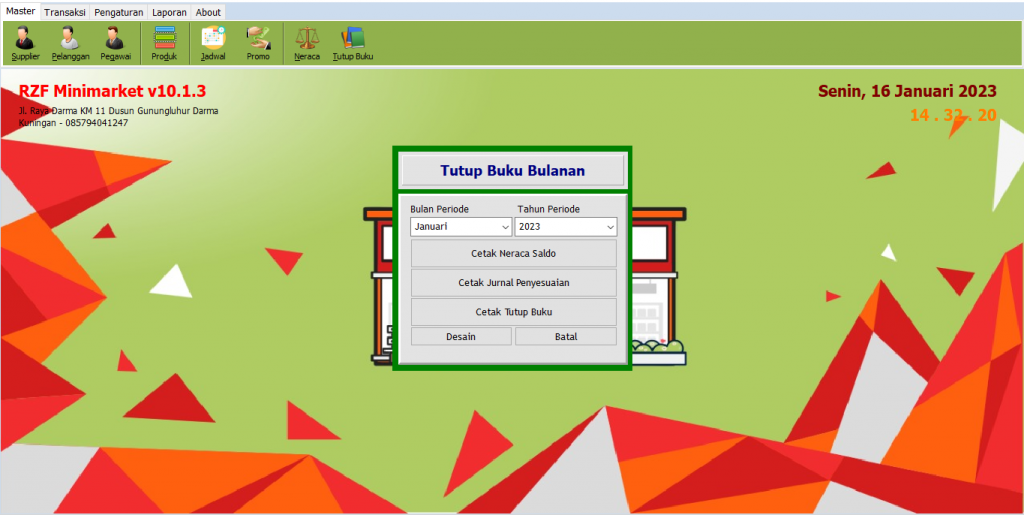Switch to the Laporan tab
This screenshot has height=515, width=1024.
[x=169, y=12]
